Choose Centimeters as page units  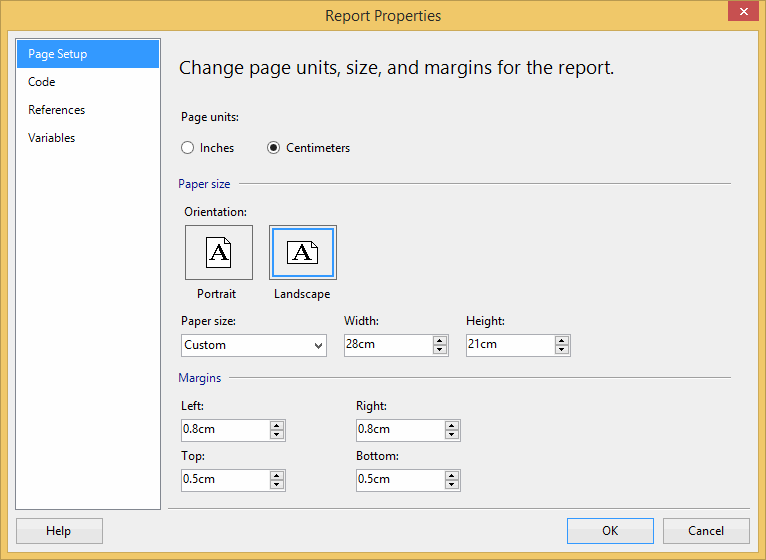tap(274, 148)
